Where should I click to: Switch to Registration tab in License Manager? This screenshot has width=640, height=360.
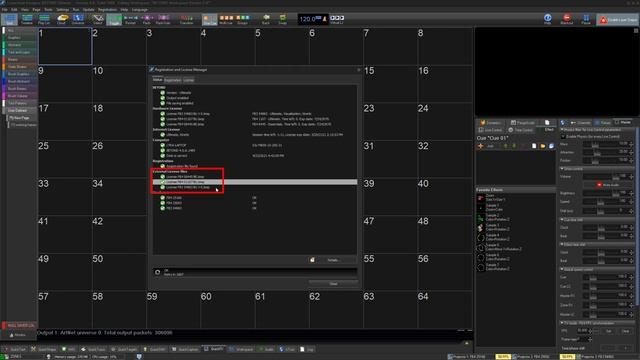[172, 80]
